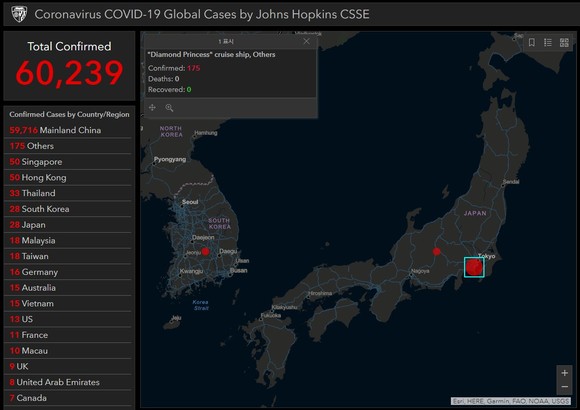This screenshot has height=410, width=580.
Task: Click the Pyongyang label on map
Action: click(x=170, y=159)
